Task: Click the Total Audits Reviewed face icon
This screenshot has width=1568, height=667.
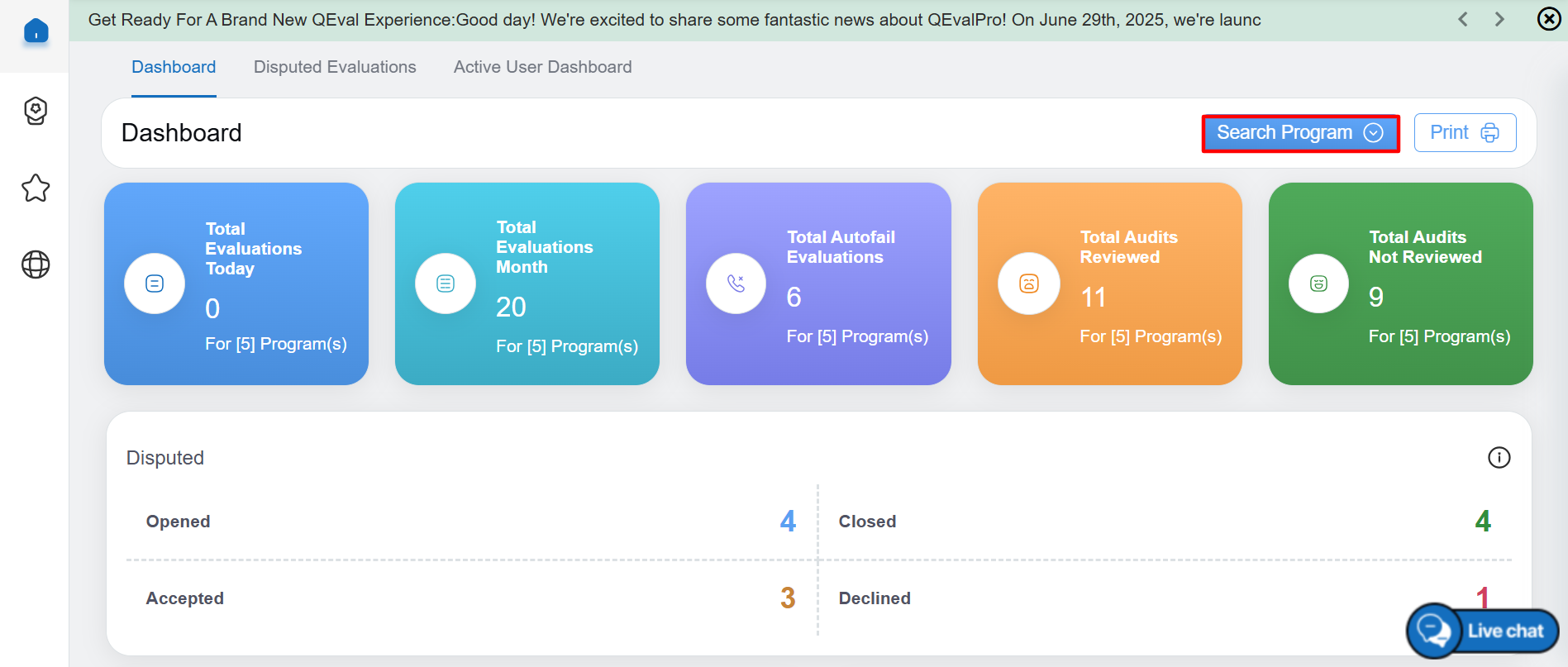Action: tap(1028, 283)
